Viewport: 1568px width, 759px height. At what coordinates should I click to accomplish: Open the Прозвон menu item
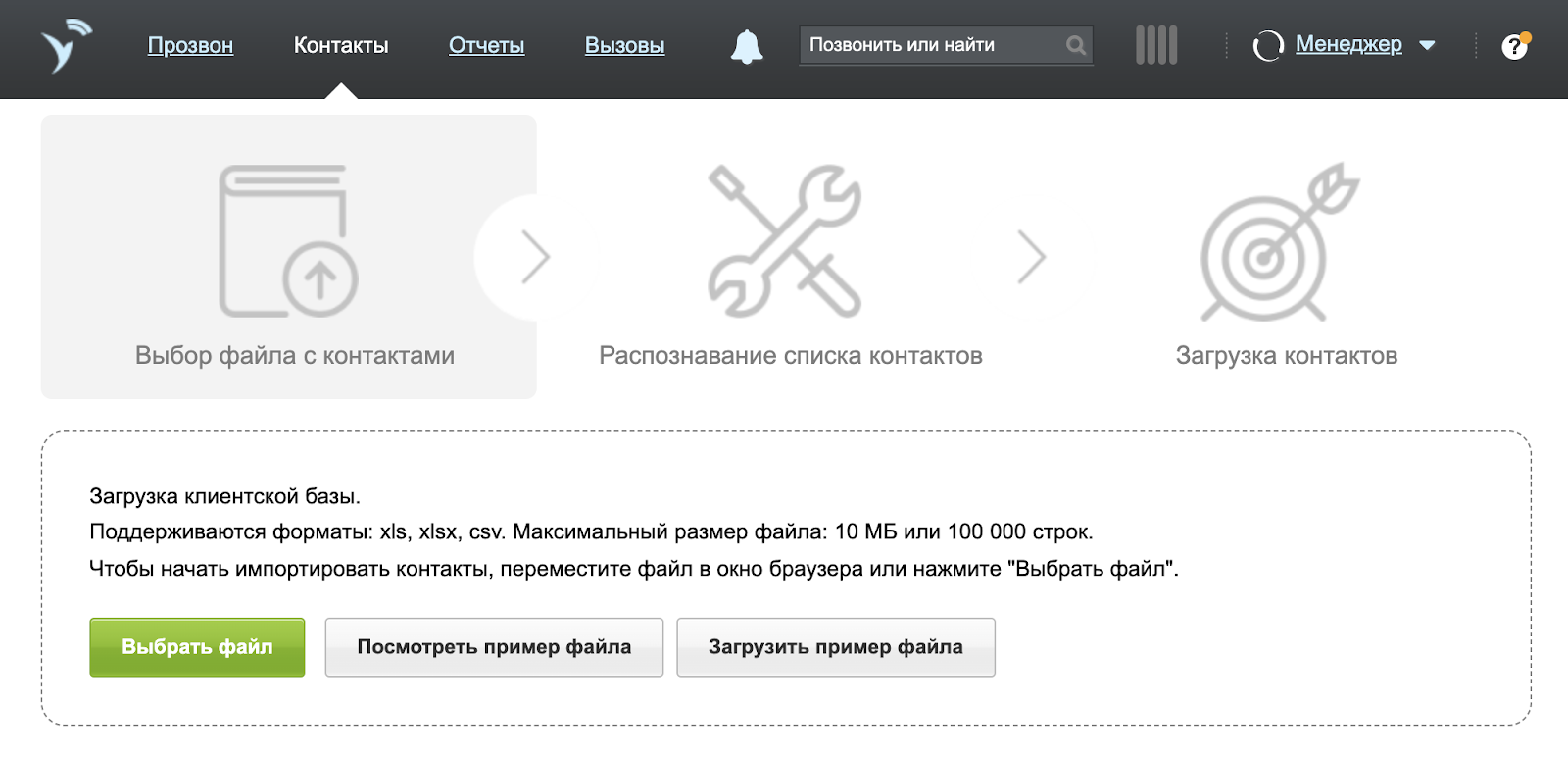click(x=190, y=45)
